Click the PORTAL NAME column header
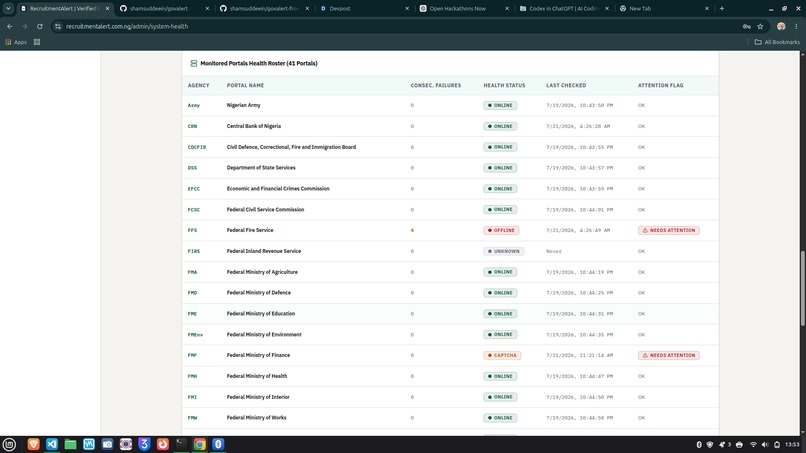 [x=245, y=85]
